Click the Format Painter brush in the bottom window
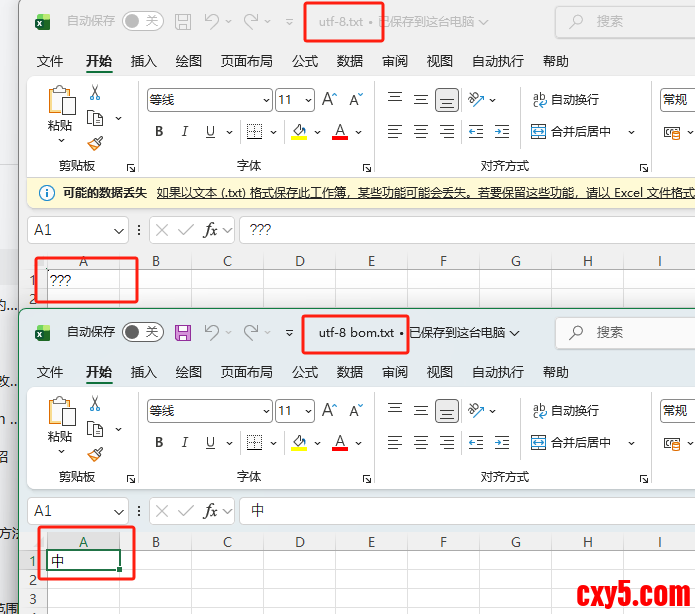Screen dimensions: 695x614 [x=95, y=454]
